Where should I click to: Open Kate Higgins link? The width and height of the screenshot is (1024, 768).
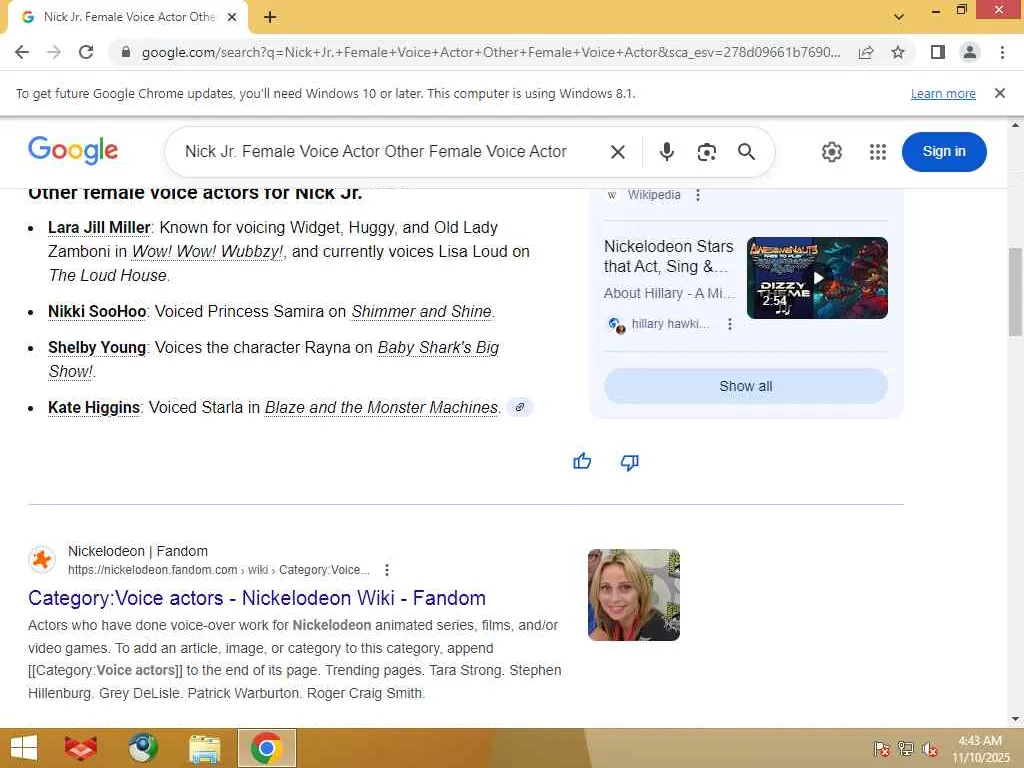click(x=94, y=408)
